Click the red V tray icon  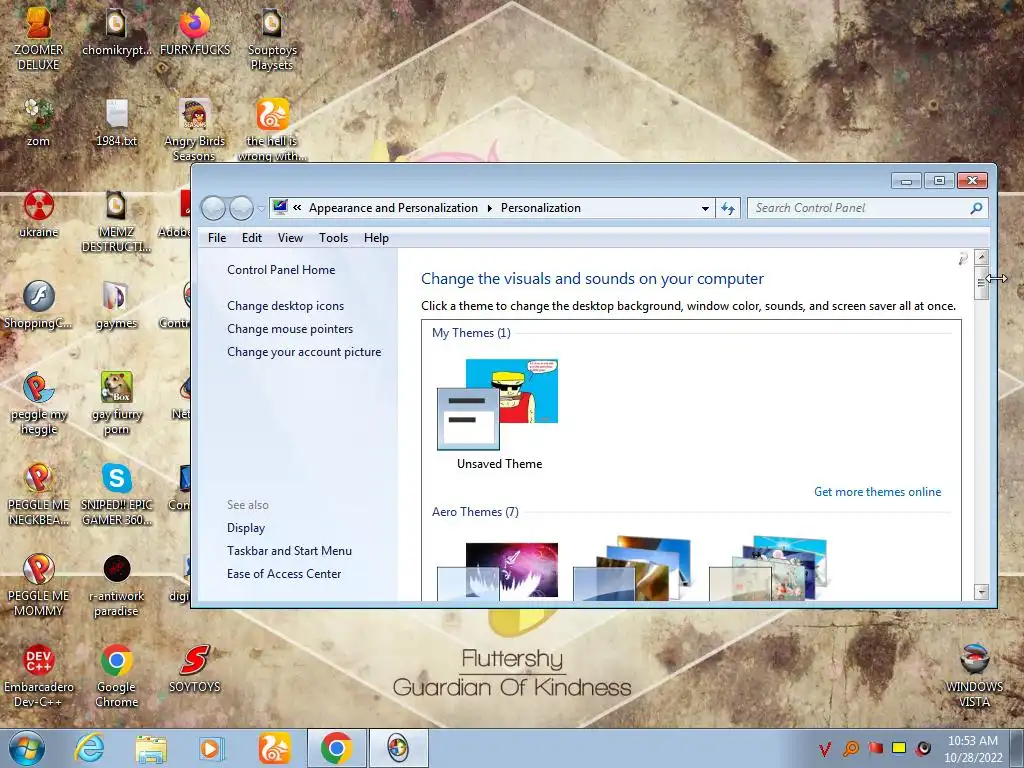(x=825, y=748)
